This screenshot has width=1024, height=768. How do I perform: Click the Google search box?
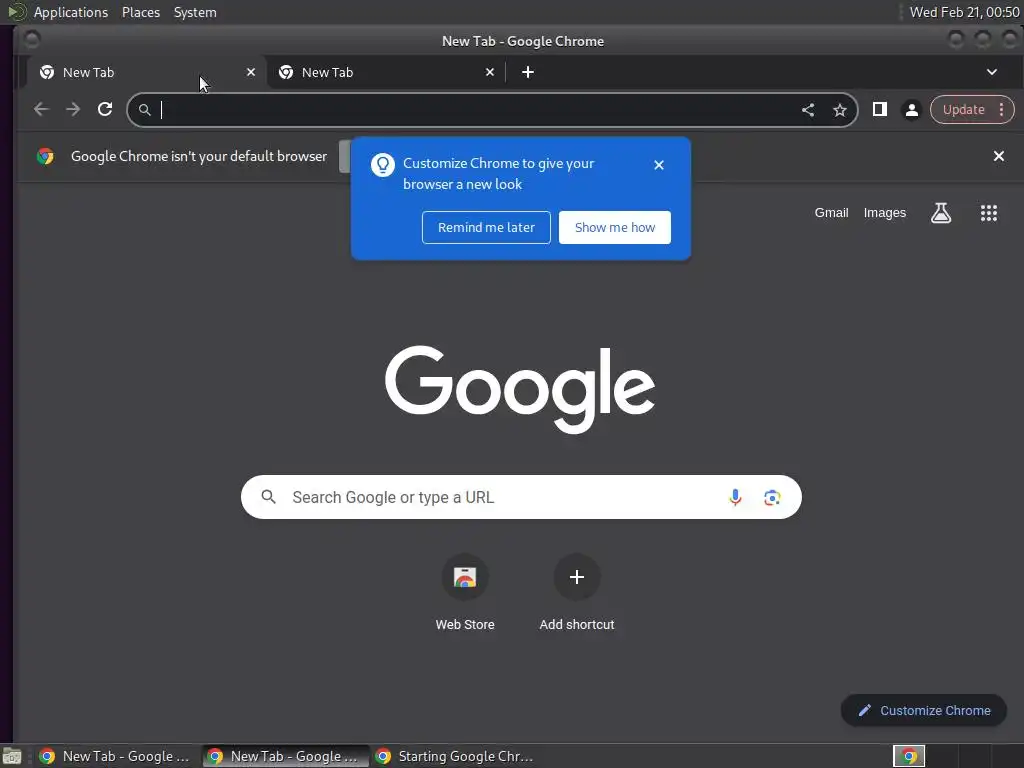click(x=521, y=497)
